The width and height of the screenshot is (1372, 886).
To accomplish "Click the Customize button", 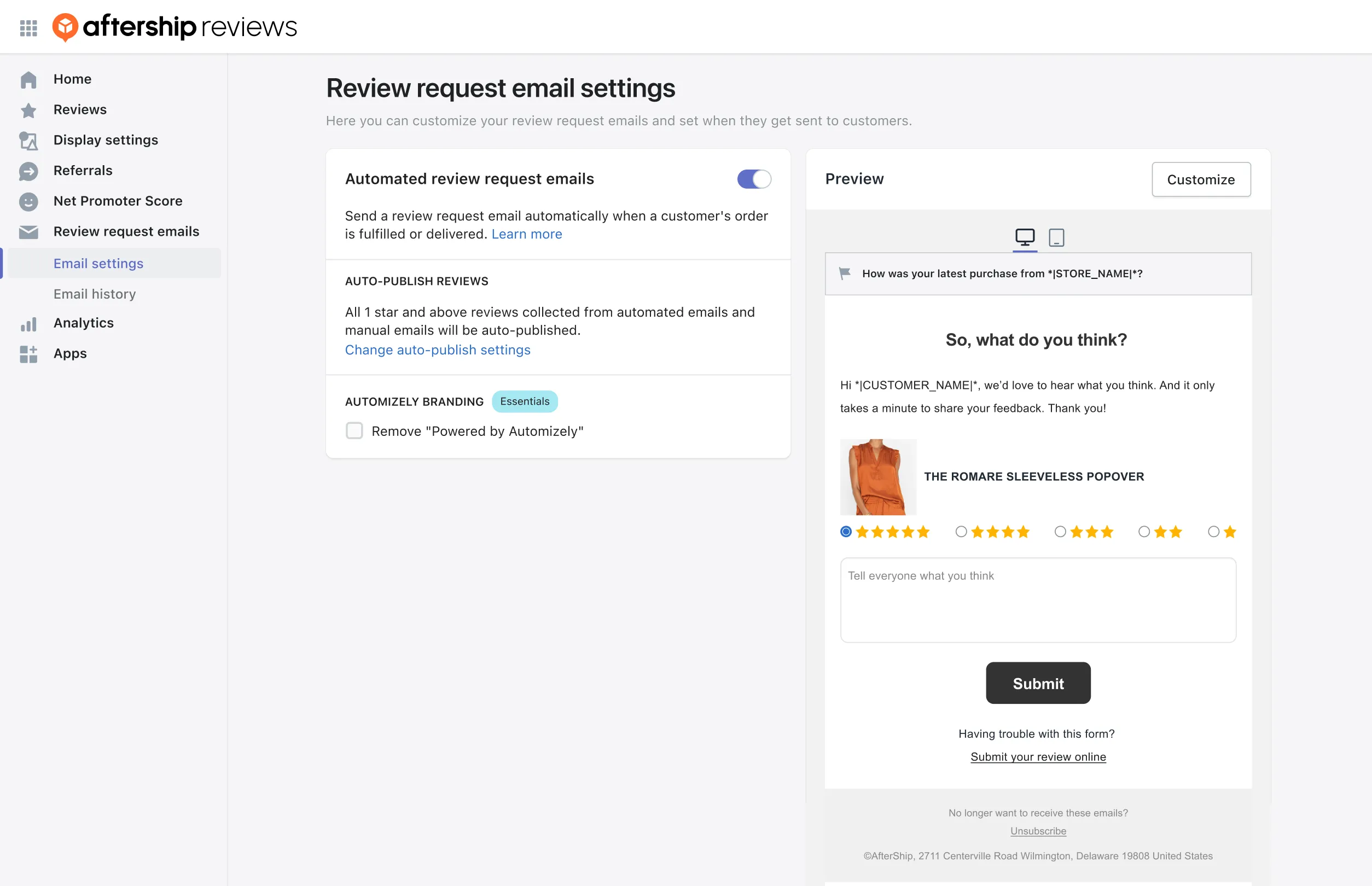I will (1200, 179).
